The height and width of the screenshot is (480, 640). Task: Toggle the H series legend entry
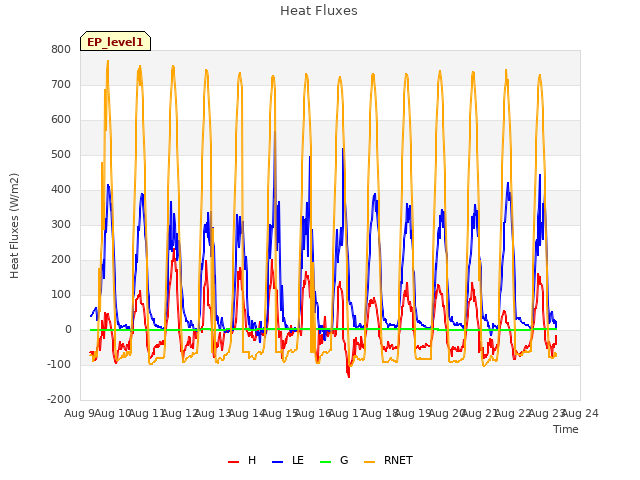coord(242,460)
